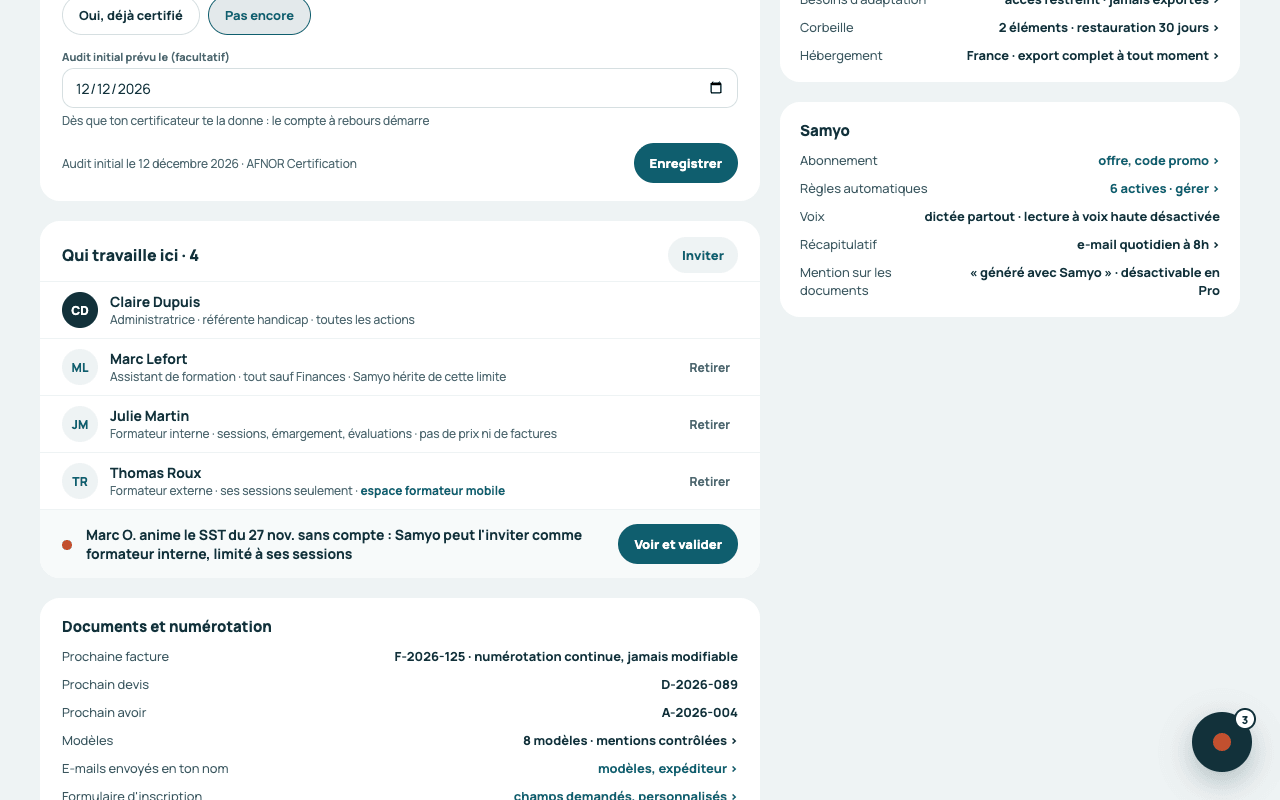Remove Thomas Roux with Retirer
The height and width of the screenshot is (800, 1280).
point(709,481)
